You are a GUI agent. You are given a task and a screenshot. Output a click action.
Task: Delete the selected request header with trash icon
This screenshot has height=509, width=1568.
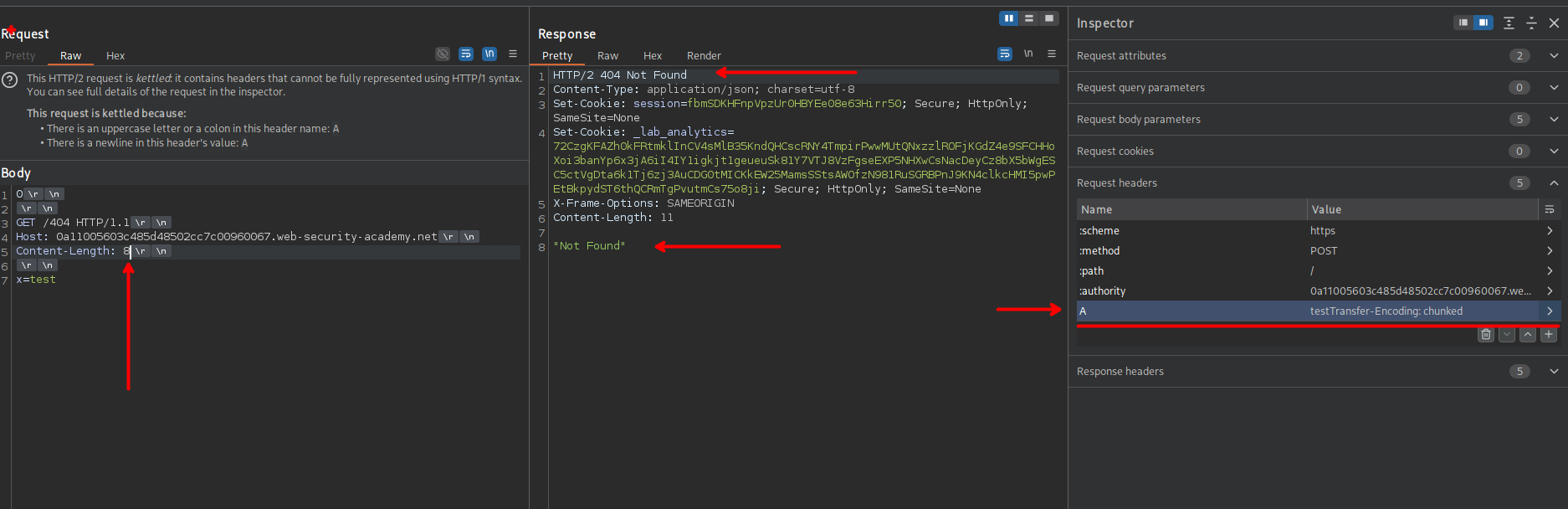click(1485, 335)
